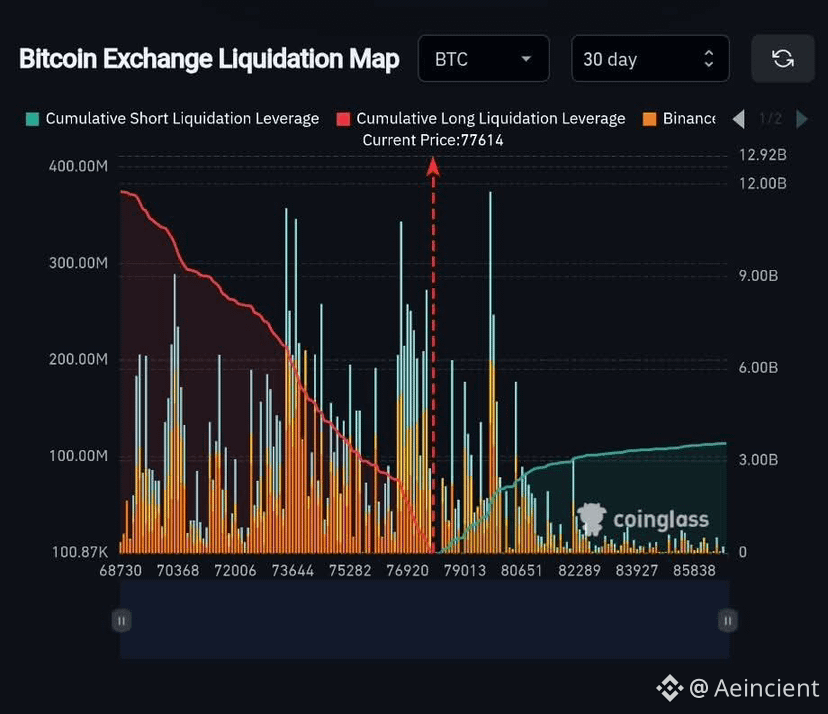
Task: Go to next legend page arrow
Action: point(801,119)
